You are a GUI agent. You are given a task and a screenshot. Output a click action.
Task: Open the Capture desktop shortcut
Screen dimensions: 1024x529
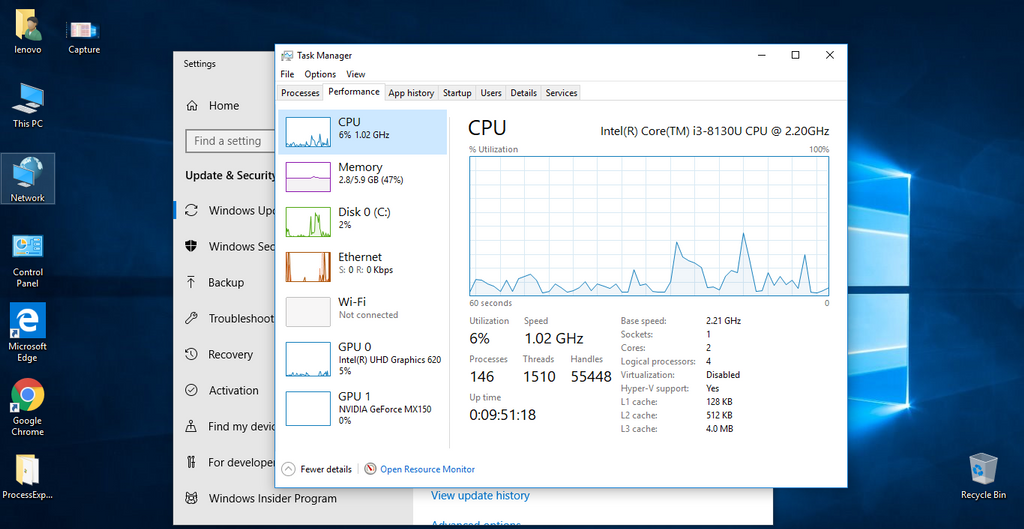84,36
